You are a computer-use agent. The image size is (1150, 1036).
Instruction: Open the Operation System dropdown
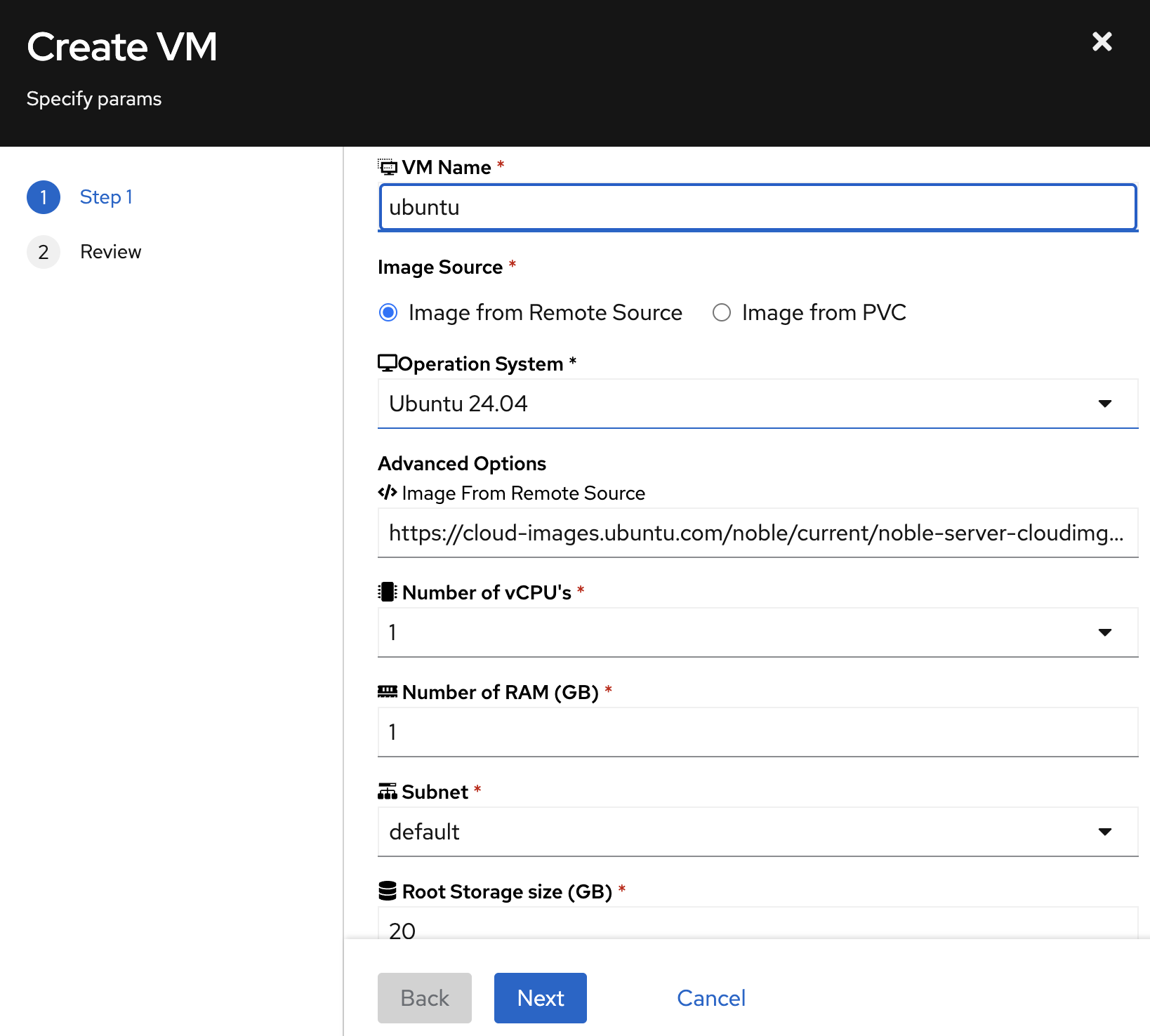757,404
